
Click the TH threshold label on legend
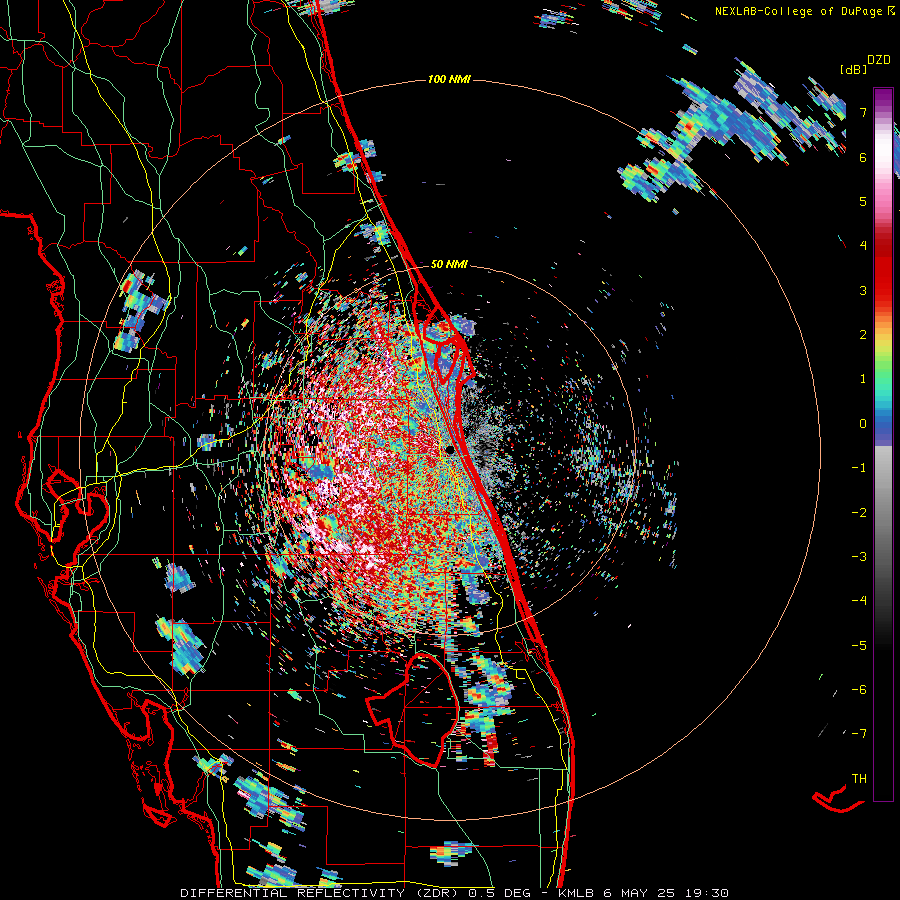859,779
